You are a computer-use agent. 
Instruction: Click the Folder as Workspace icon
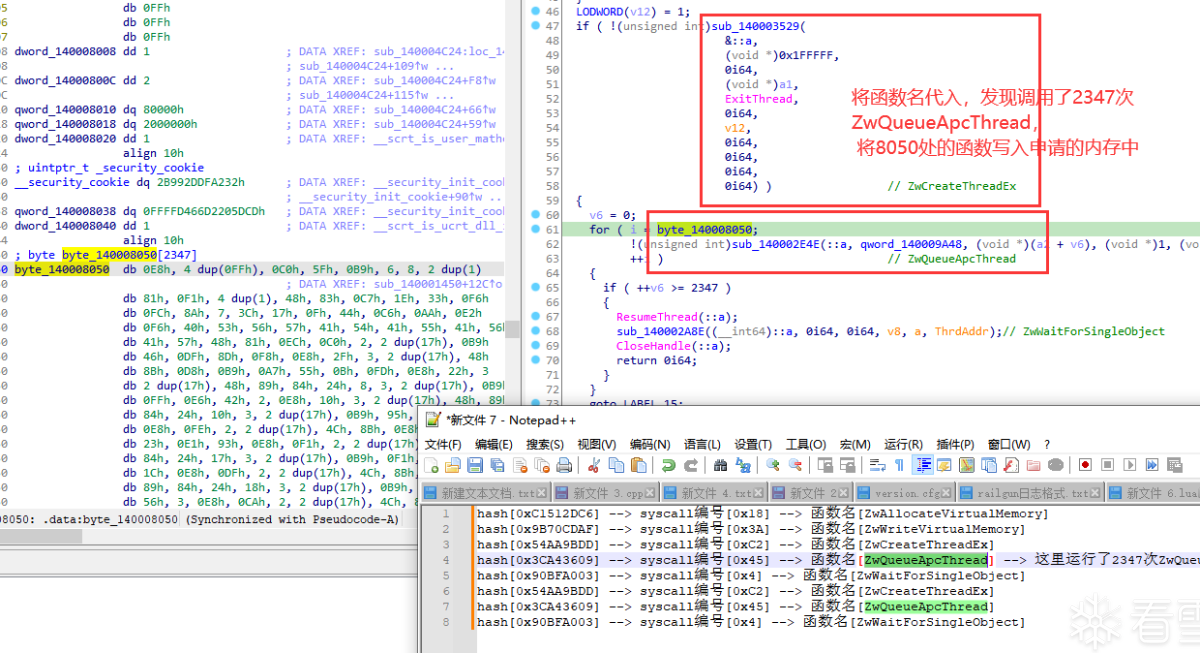click(1033, 464)
